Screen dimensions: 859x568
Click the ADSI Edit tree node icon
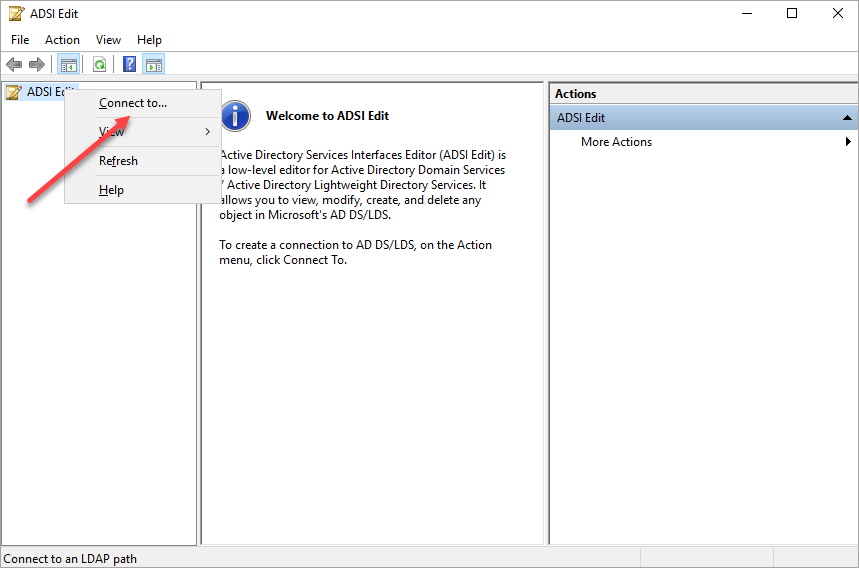(x=14, y=92)
